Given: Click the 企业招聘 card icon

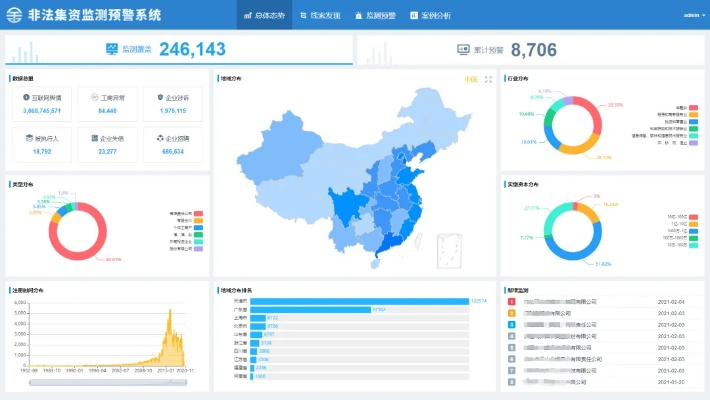Looking at the screenshot, I should [160, 138].
